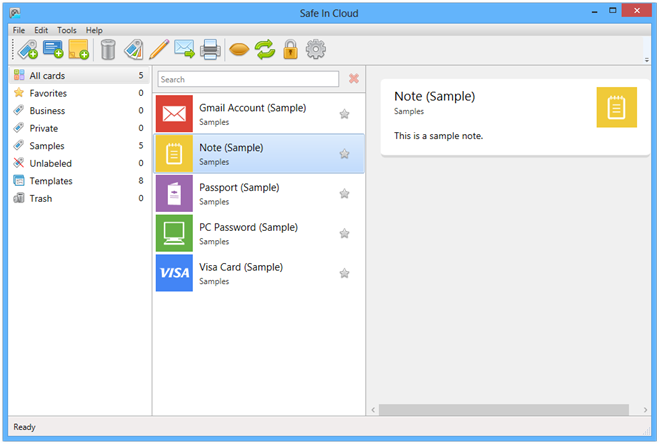Viewport: 660px width, 444px height.
Task: Click the purple Passport card icon
Action: 174,194
